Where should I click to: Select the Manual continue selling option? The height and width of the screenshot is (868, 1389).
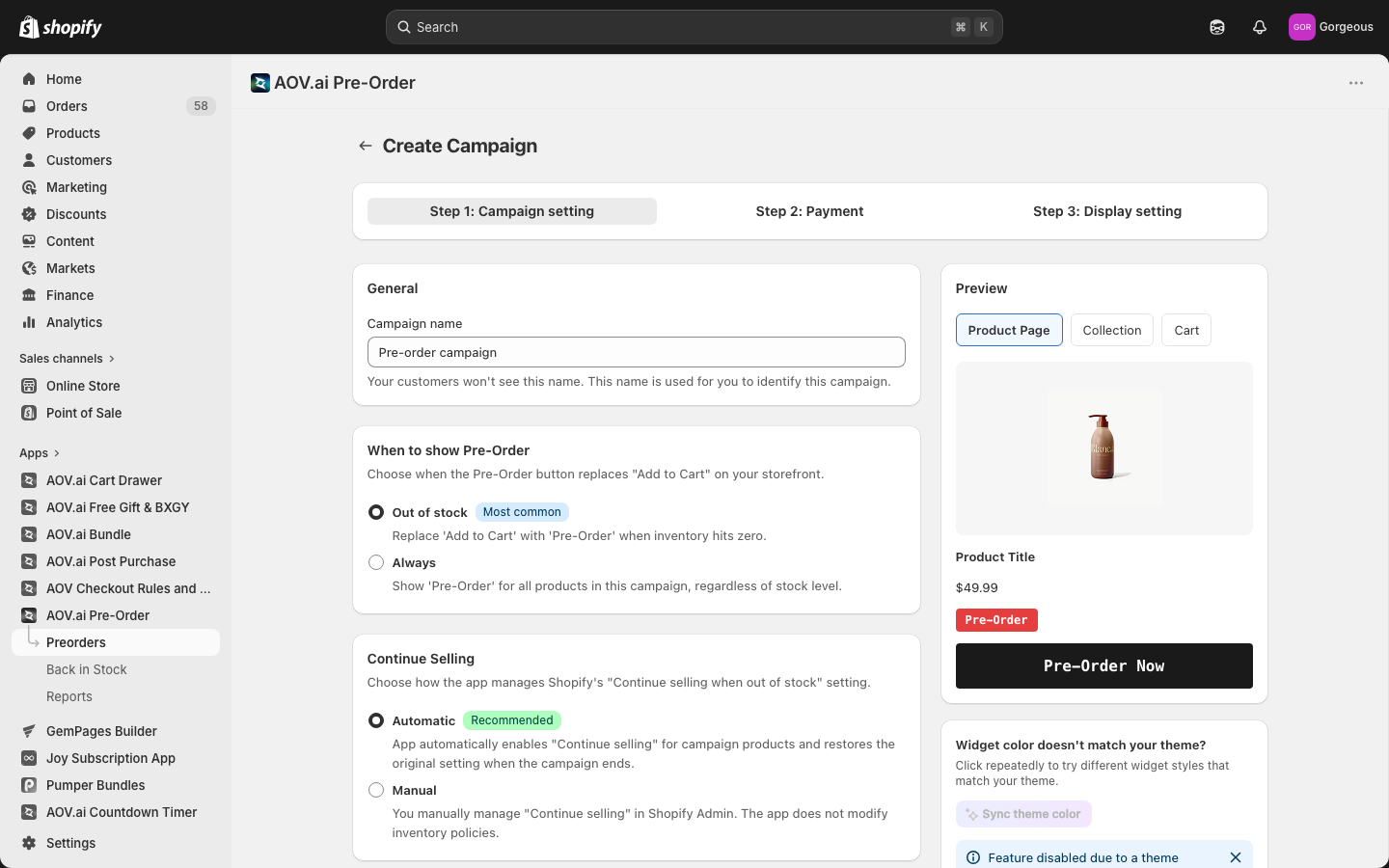[376, 790]
